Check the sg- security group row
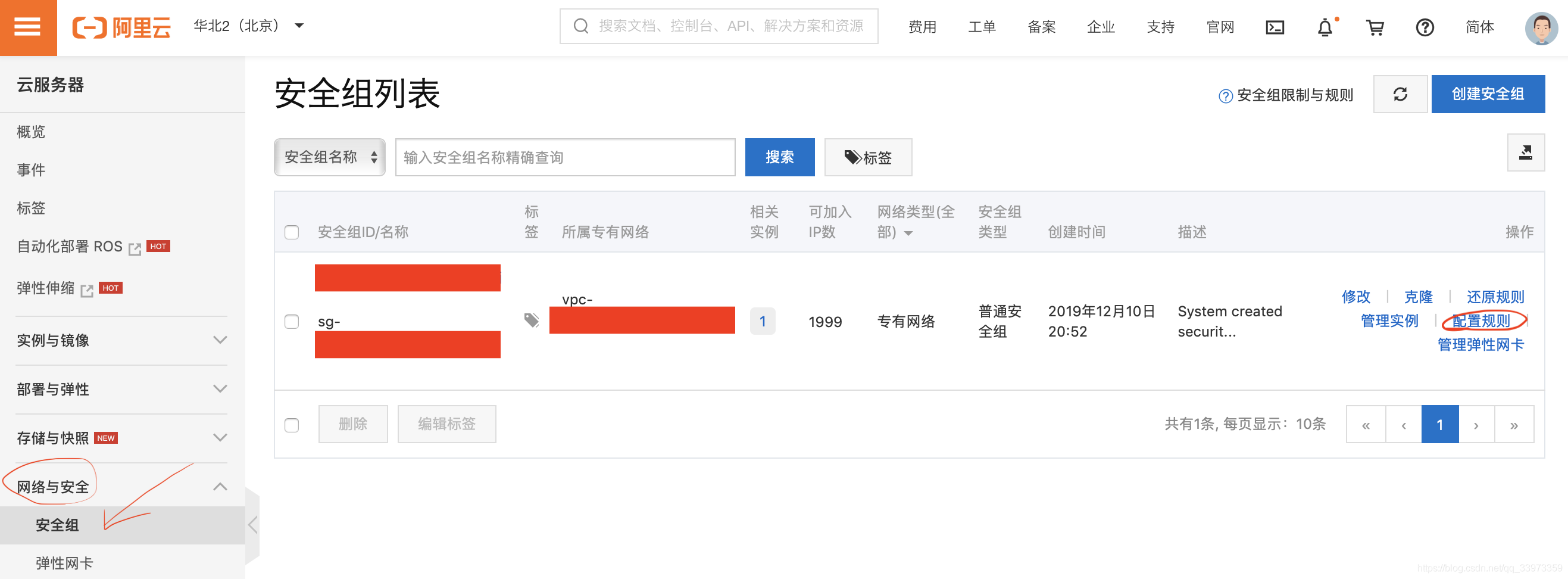This screenshot has height=579, width=1568. tap(292, 322)
